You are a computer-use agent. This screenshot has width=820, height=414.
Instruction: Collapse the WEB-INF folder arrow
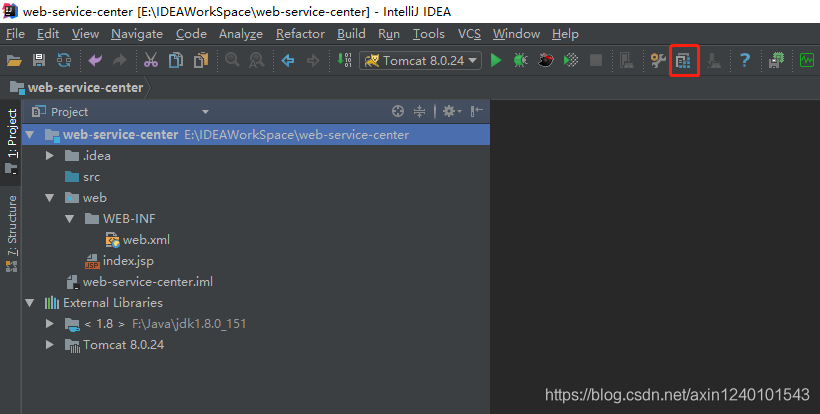(x=70, y=218)
